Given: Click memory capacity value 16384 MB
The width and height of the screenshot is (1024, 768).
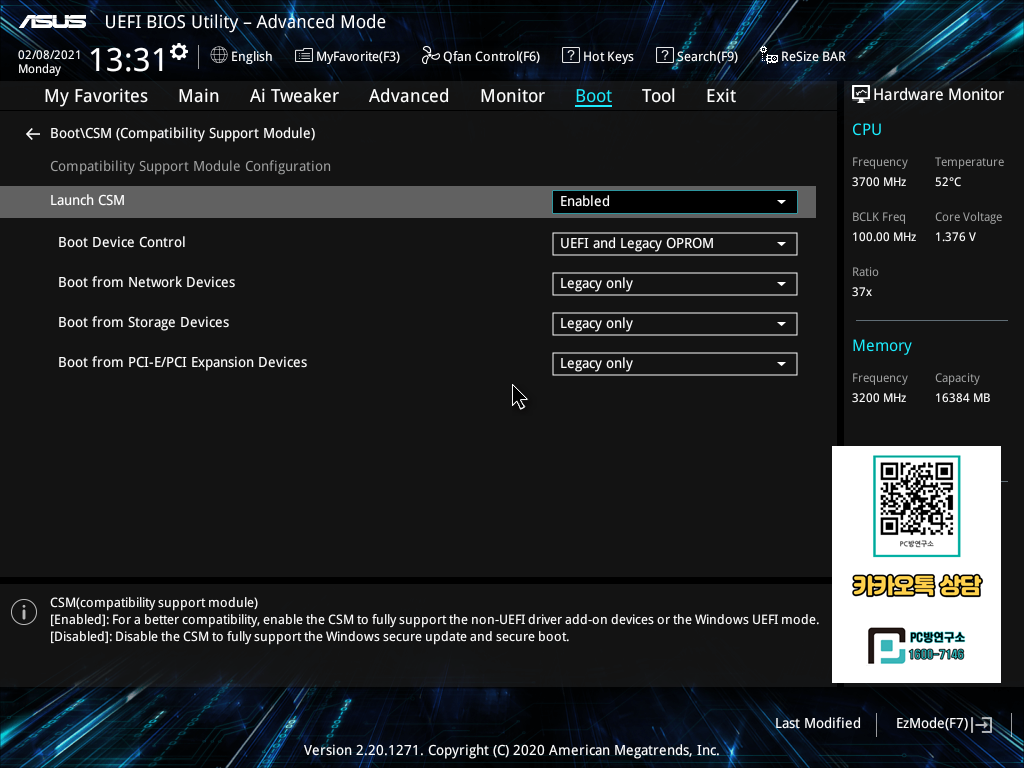Looking at the screenshot, I should pos(962,398).
